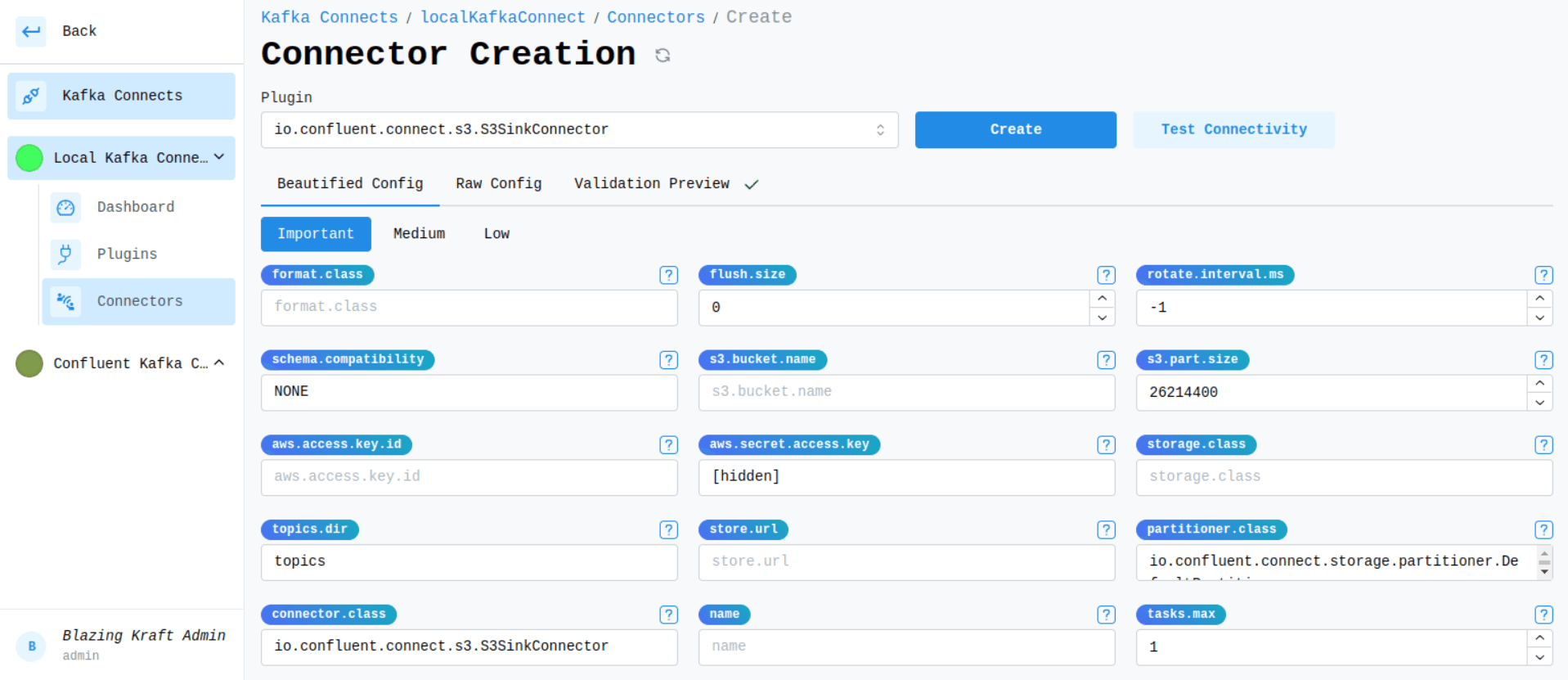The height and width of the screenshot is (680, 1568).
Task: Click the Back arrow icon
Action: click(x=31, y=31)
